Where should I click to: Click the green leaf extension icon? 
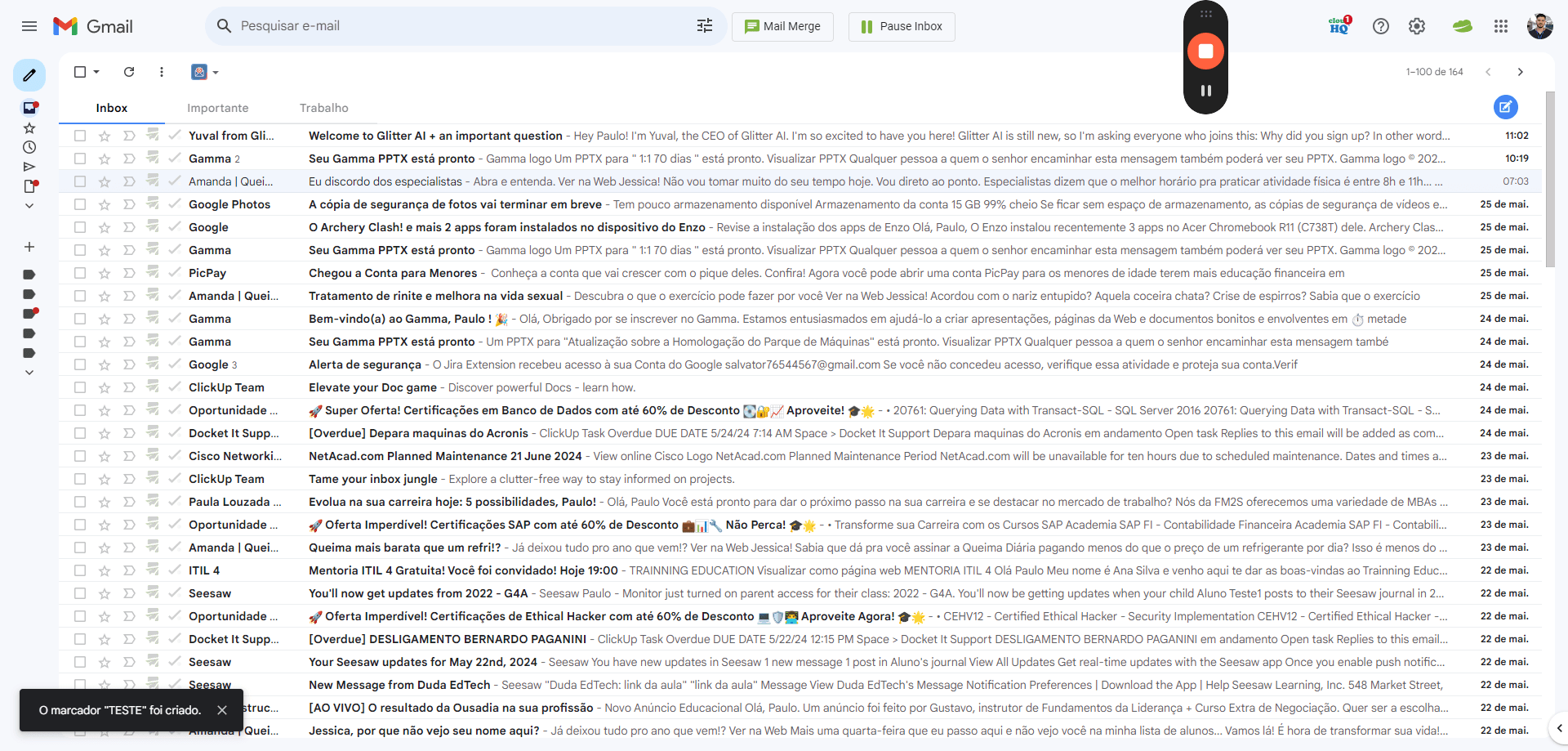tap(1462, 26)
